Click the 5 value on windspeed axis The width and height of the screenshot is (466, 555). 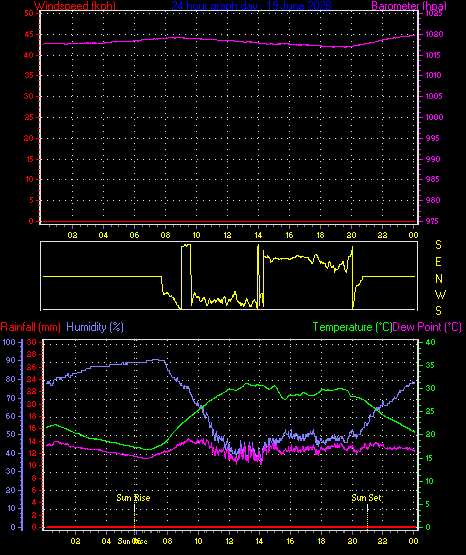[x=31, y=200]
